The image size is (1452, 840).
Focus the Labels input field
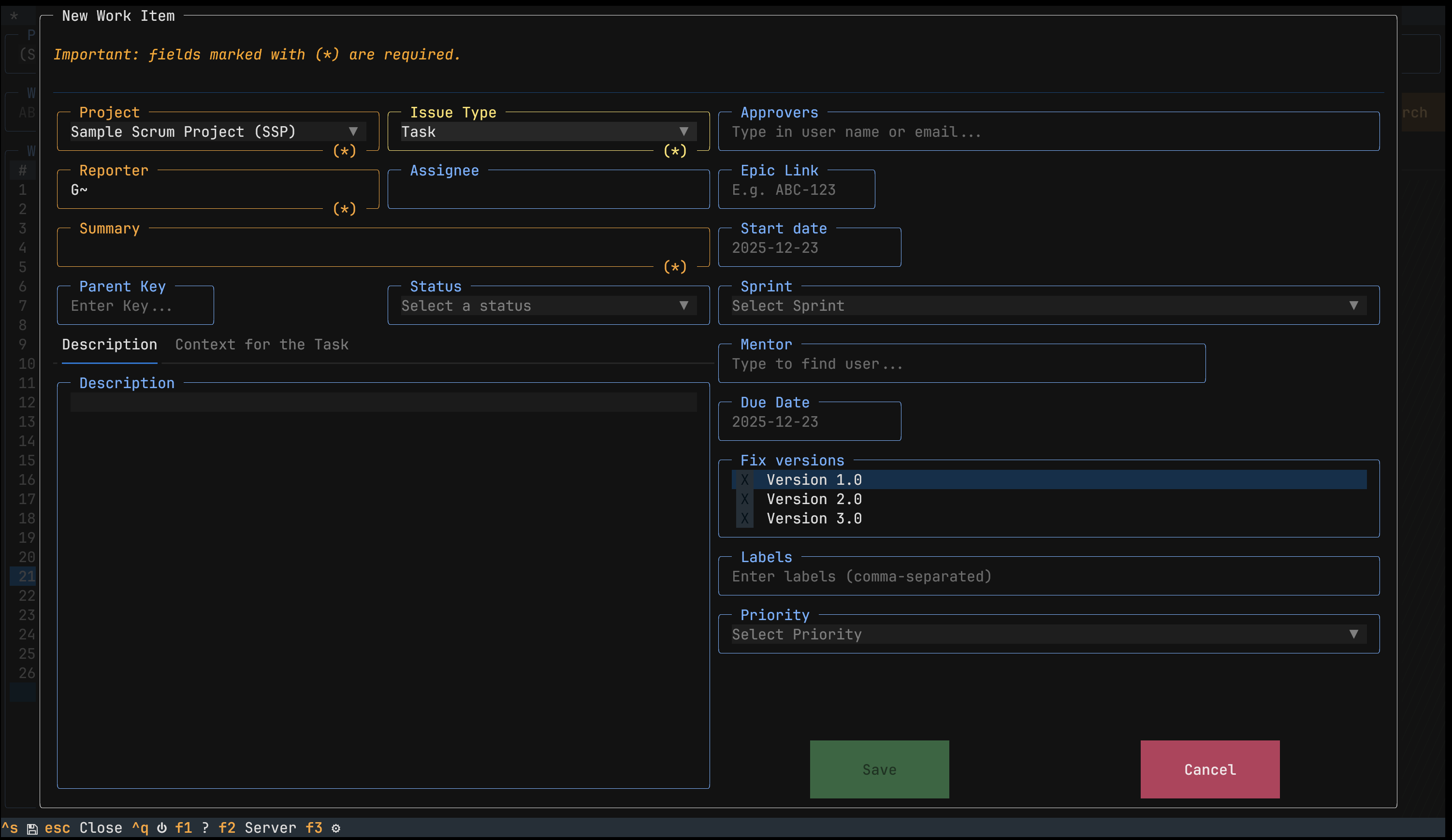pos(1049,576)
